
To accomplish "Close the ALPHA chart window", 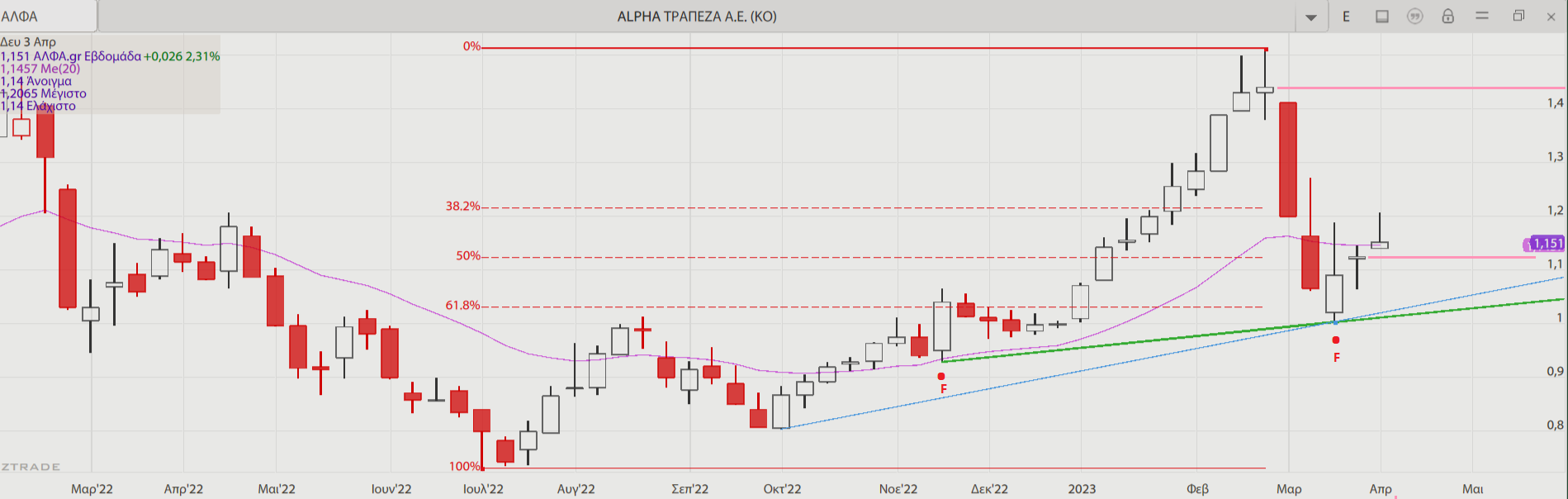I will 1551,17.
